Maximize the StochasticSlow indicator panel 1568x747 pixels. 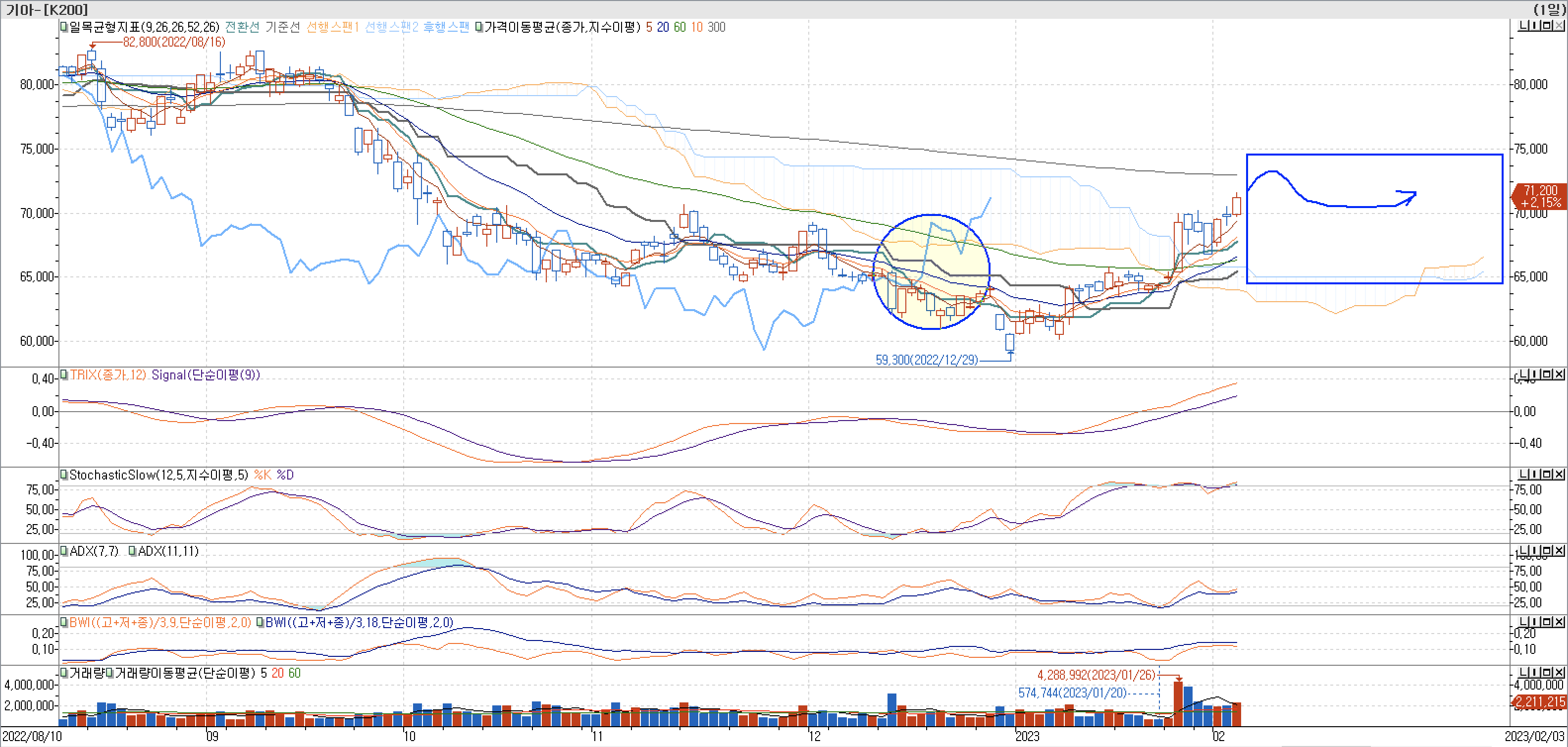tap(1548, 474)
